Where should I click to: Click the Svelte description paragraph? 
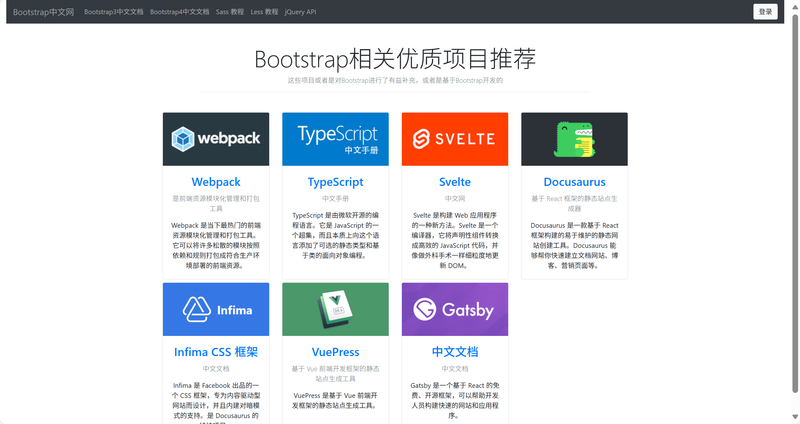pos(455,240)
